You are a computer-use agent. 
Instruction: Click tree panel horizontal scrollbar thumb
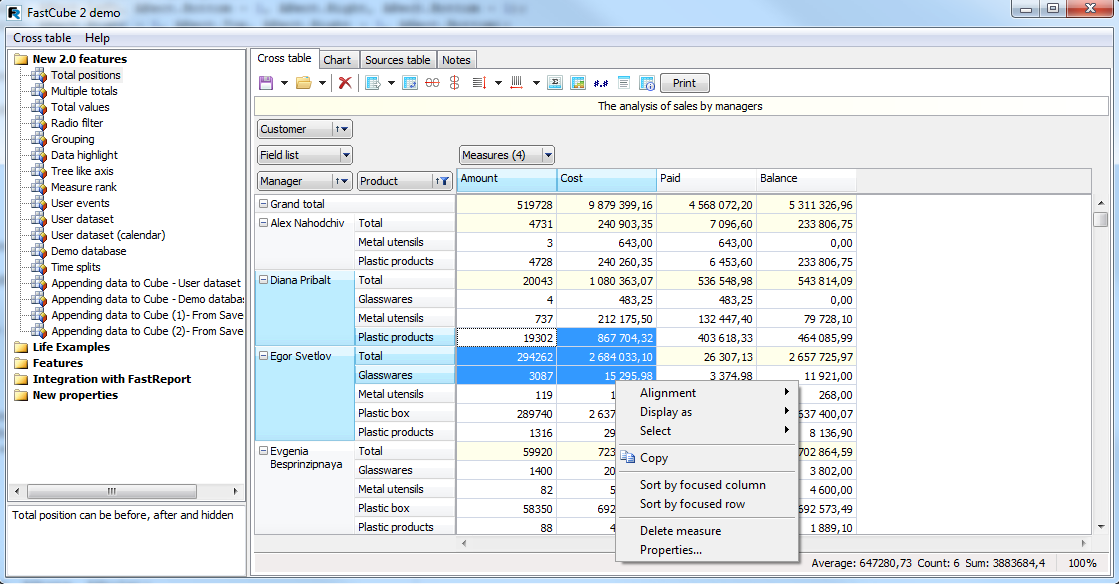[x=111, y=491]
